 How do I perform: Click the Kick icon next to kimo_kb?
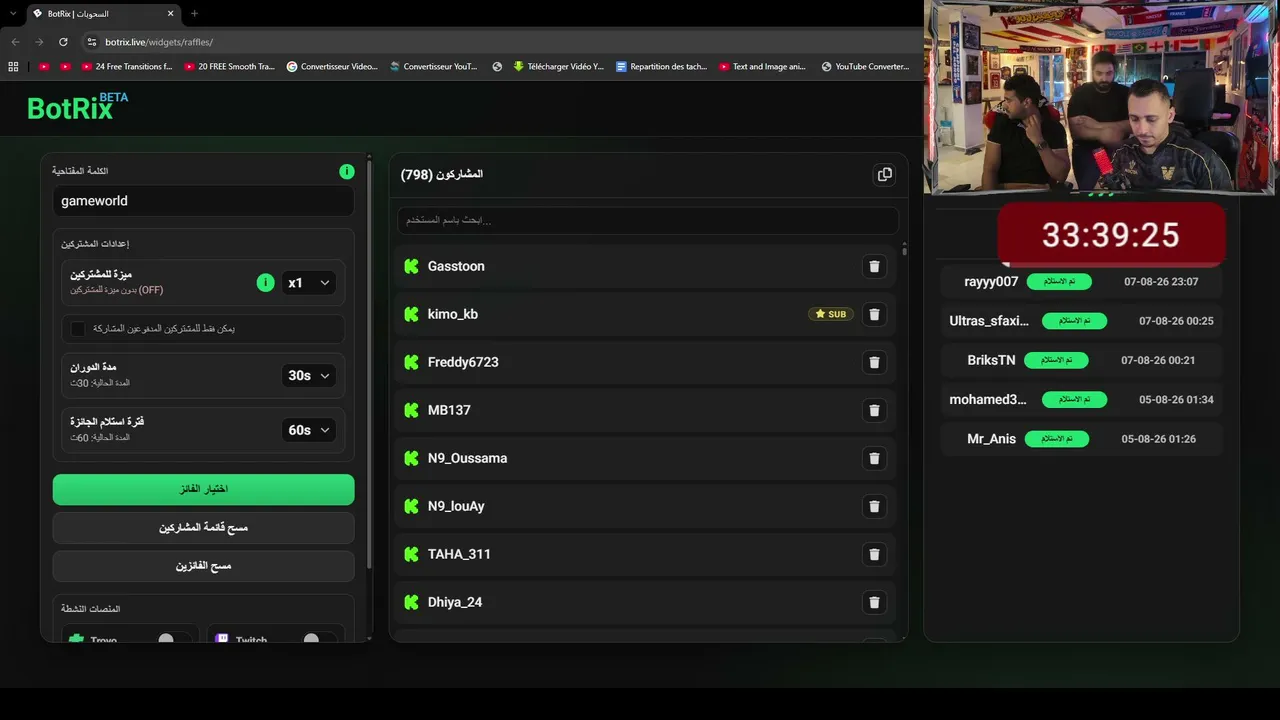[x=411, y=314]
